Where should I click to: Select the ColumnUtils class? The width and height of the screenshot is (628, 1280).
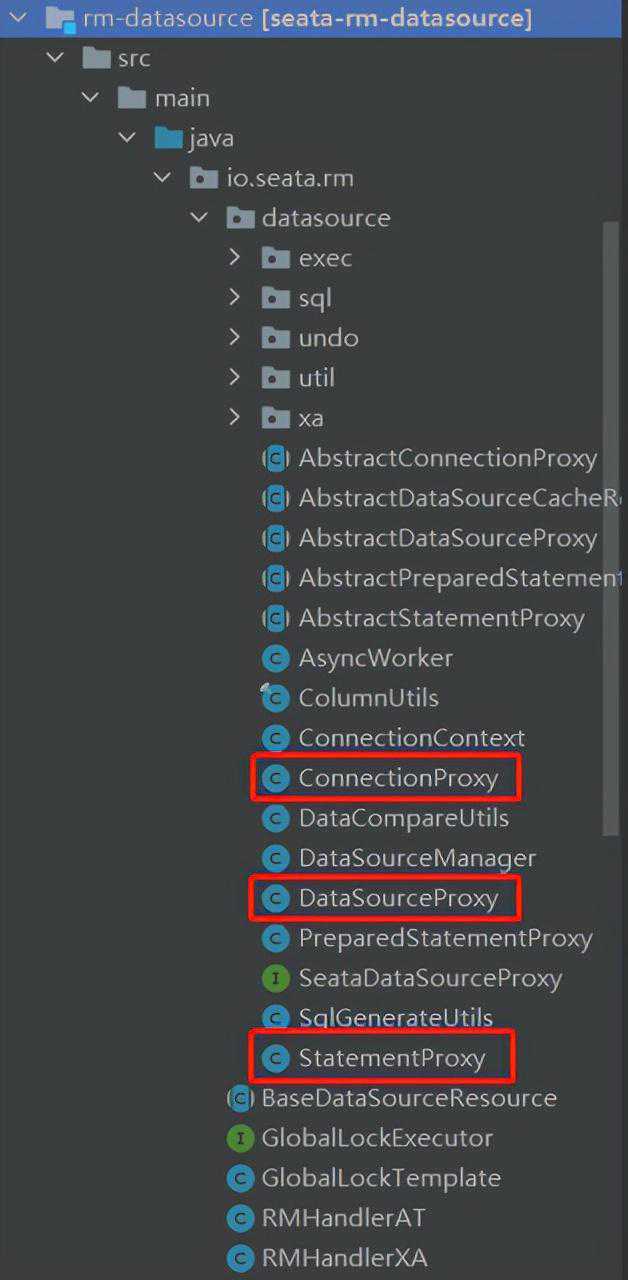coord(368,698)
